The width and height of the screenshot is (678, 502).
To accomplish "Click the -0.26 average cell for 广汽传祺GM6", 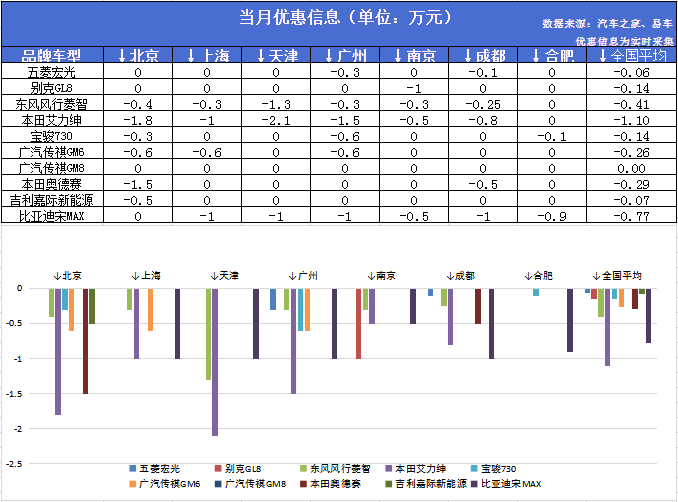I will 631,152.
